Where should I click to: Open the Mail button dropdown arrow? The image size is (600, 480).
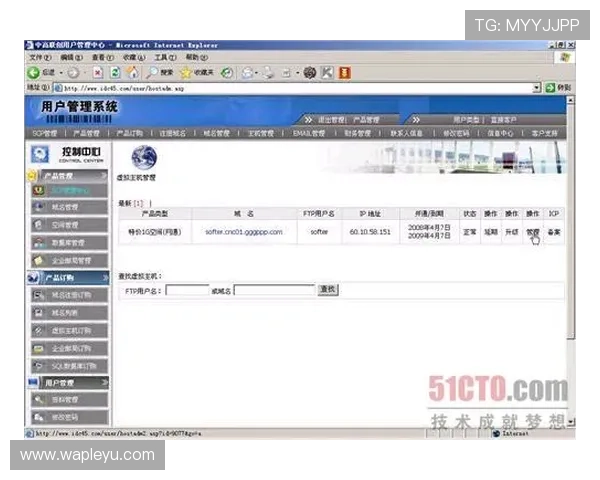[256, 73]
